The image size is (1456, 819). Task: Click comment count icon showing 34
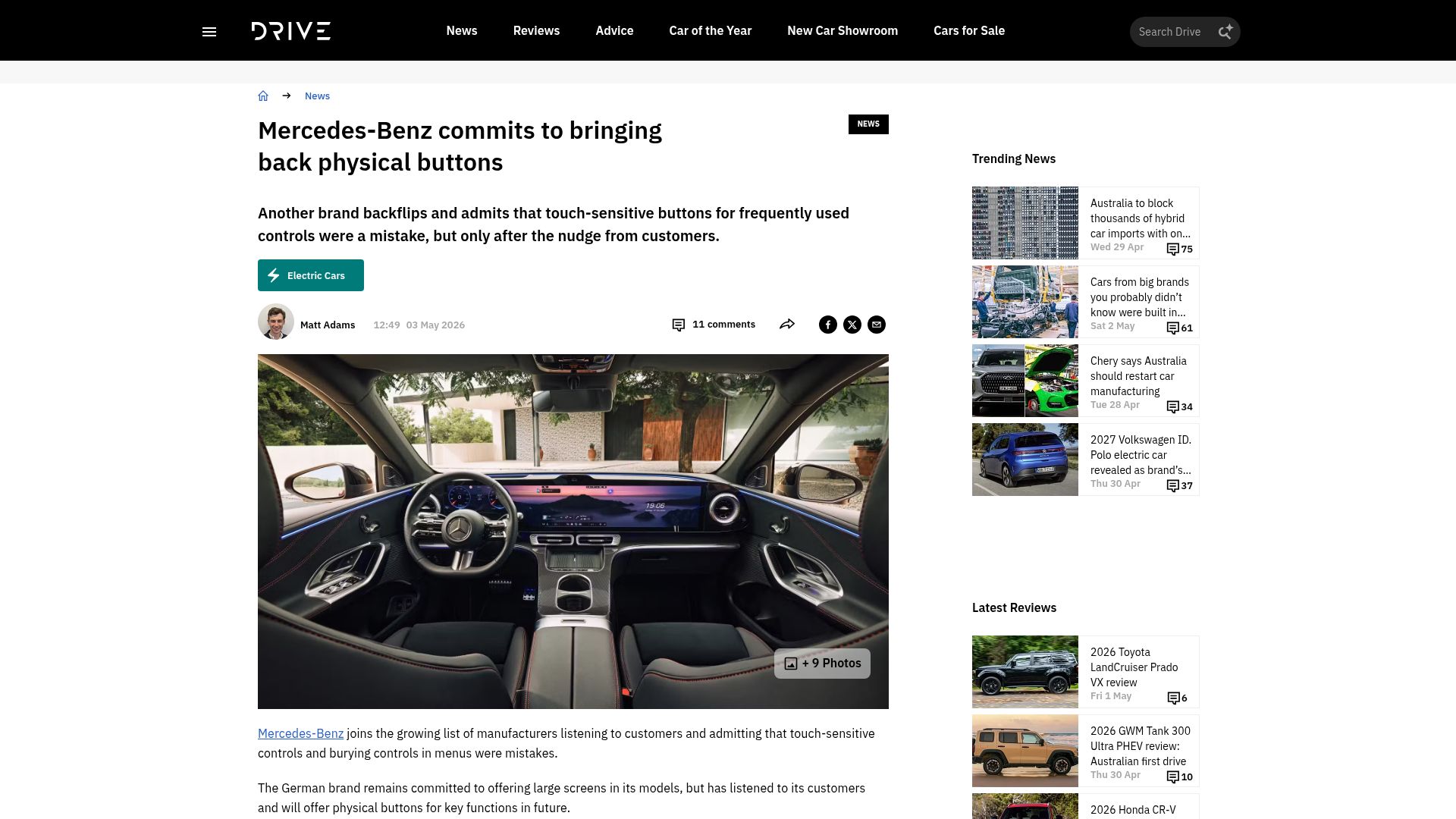(1172, 406)
